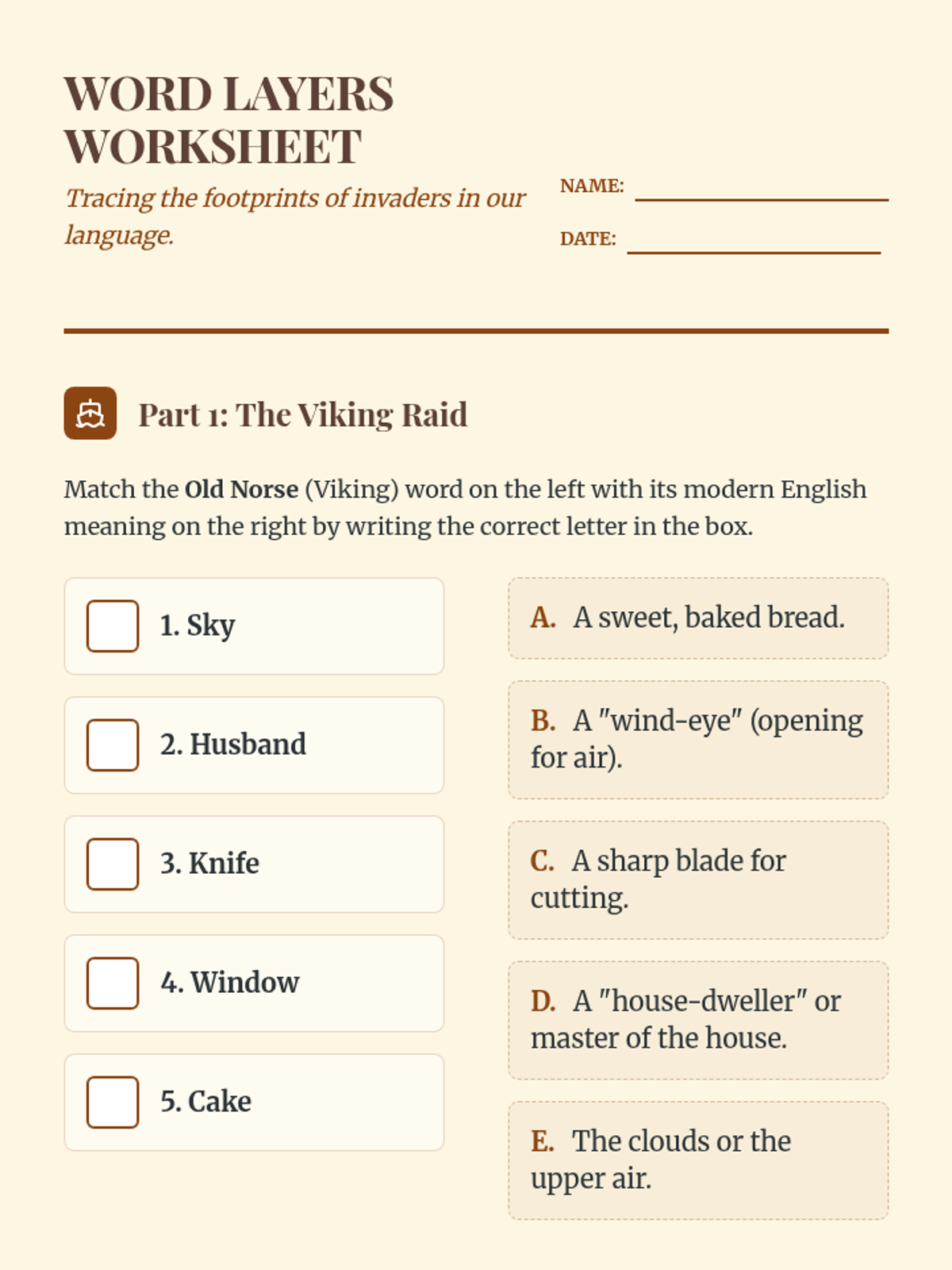The height and width of the screenshot is (1270, 952).
Task: Select the answer box next to Knife
Action: (x=113, y=864)
